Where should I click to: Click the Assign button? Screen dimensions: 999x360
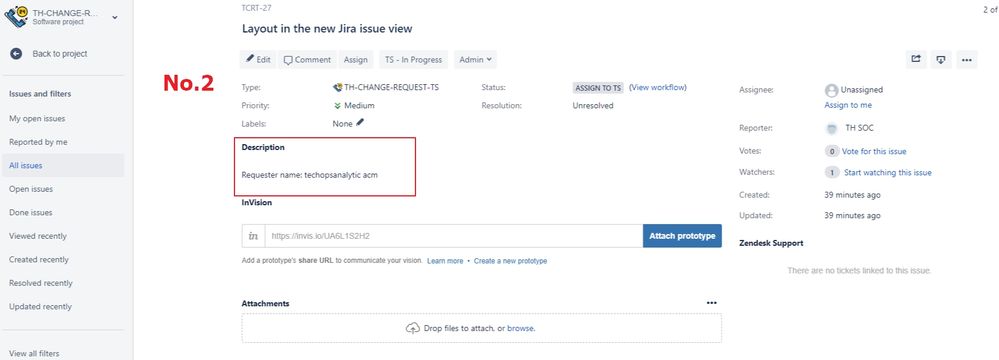click(356, 59)
